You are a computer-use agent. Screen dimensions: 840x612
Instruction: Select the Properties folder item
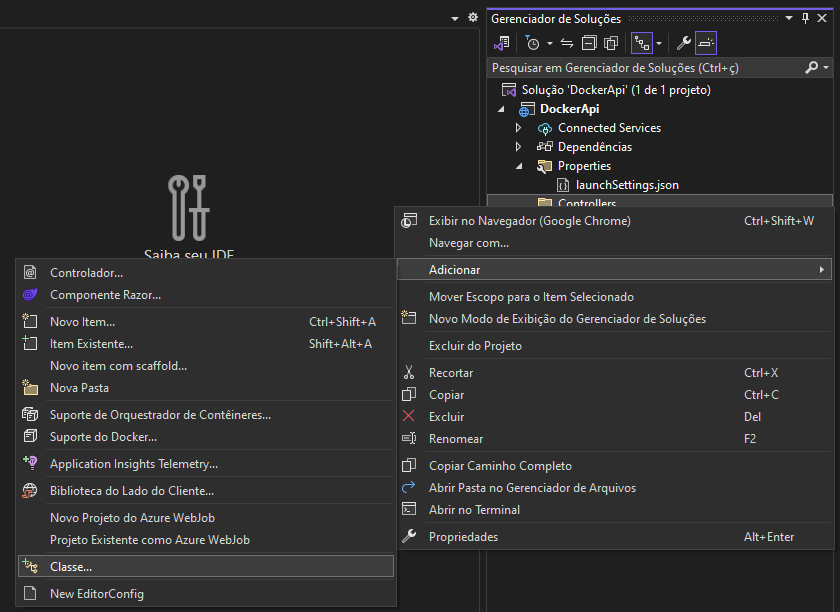point(584,166)
